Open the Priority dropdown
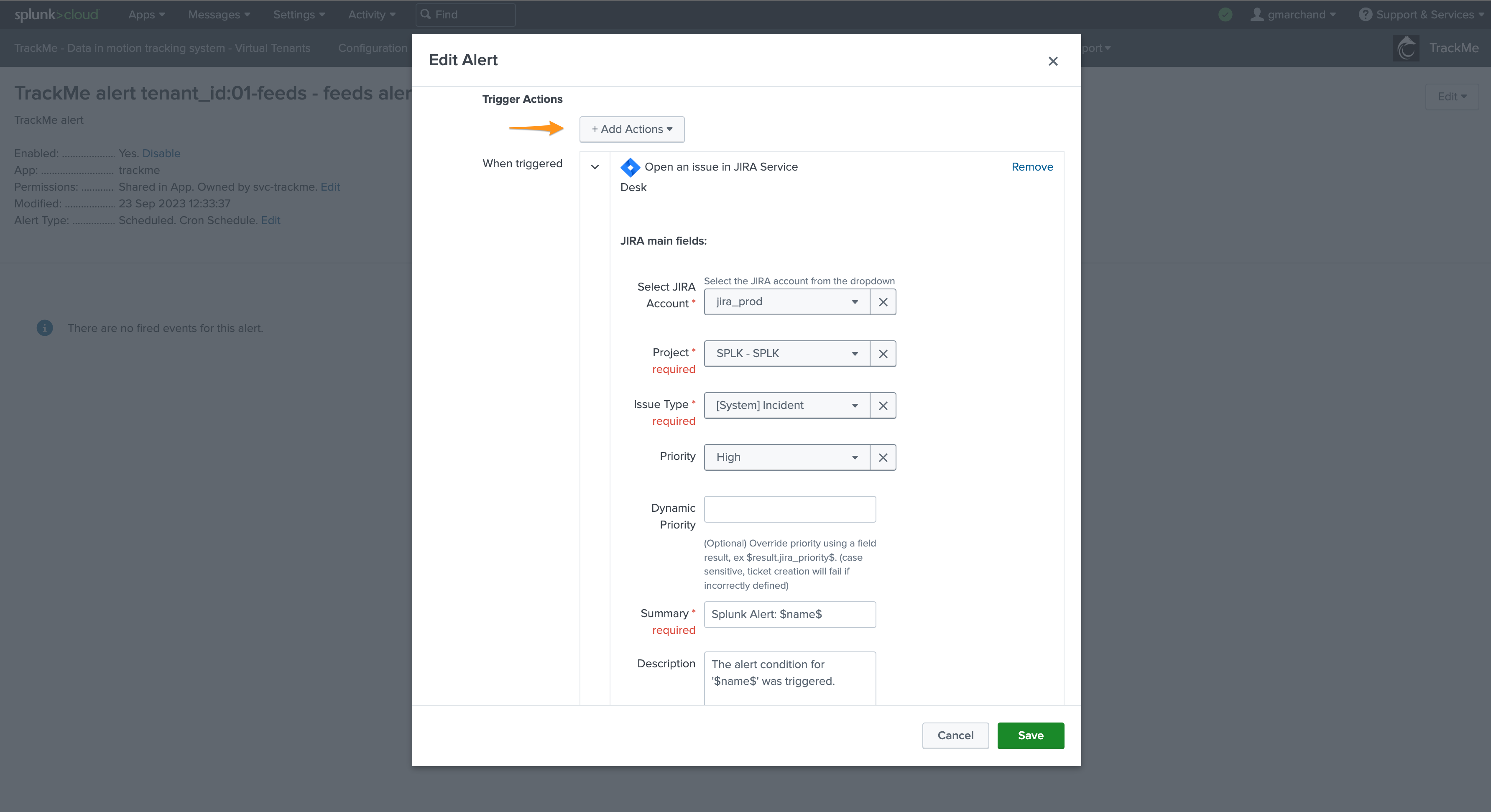This screenshot has height=812, width=1491. point(786,457)
